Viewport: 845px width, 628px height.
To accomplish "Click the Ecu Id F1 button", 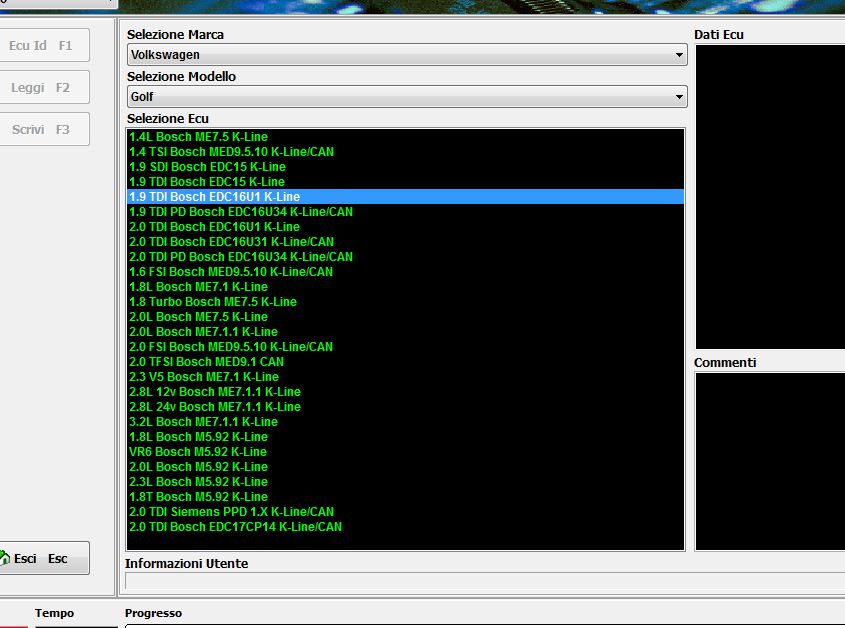I will [43, 46].
